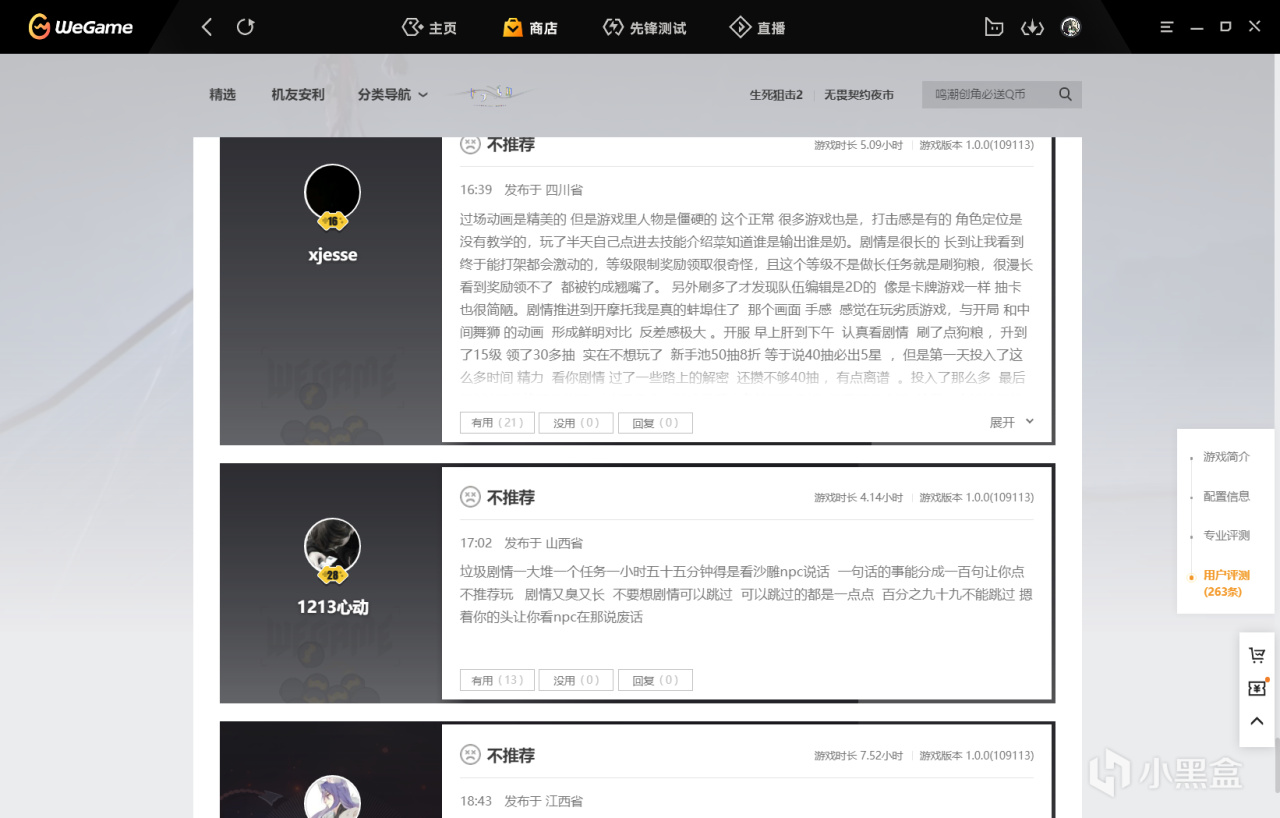
Task: Jump to 用户评测 (263条) section
Action: pyautogui.click(x=1226, y=583)
